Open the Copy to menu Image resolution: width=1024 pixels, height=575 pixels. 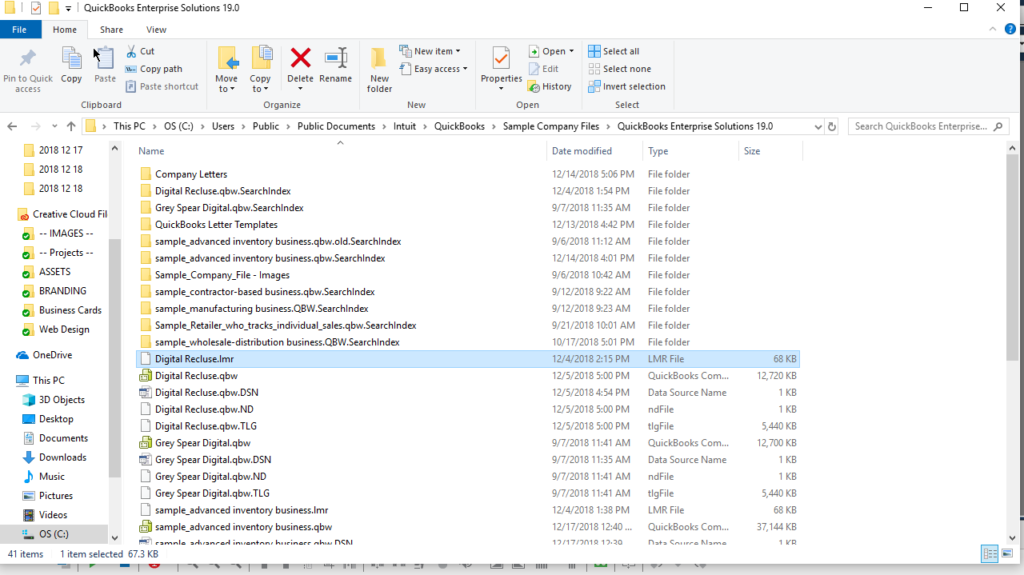click(261, 69)
